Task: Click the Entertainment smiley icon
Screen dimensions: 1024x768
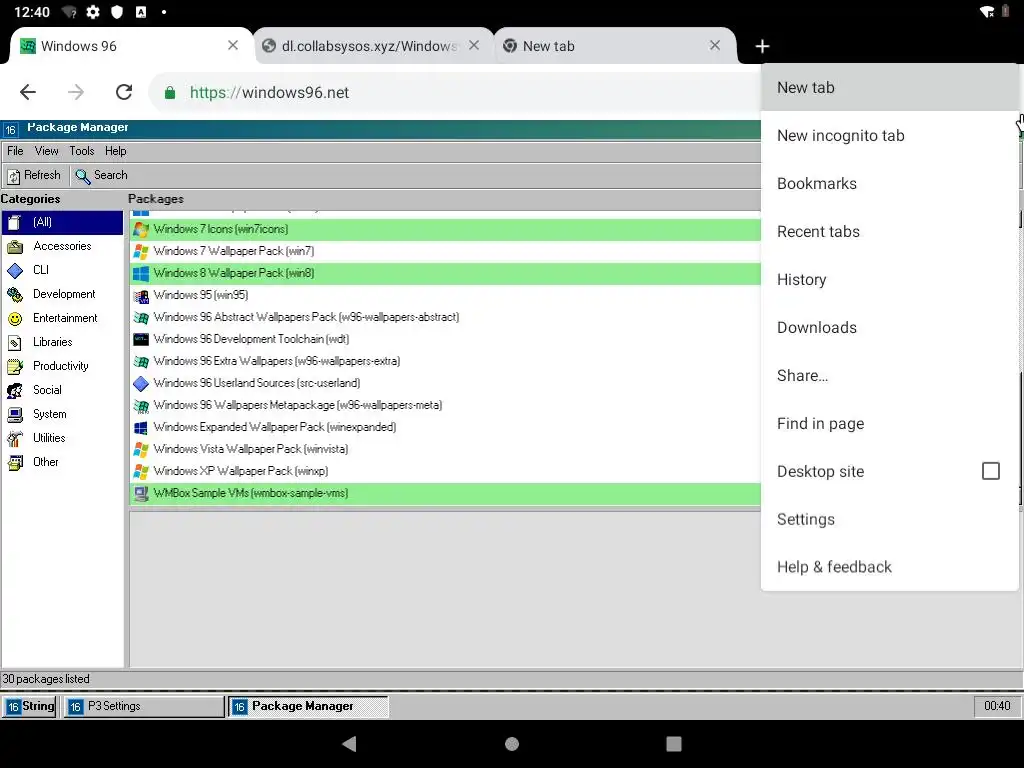Action: (x=14, y=319)
